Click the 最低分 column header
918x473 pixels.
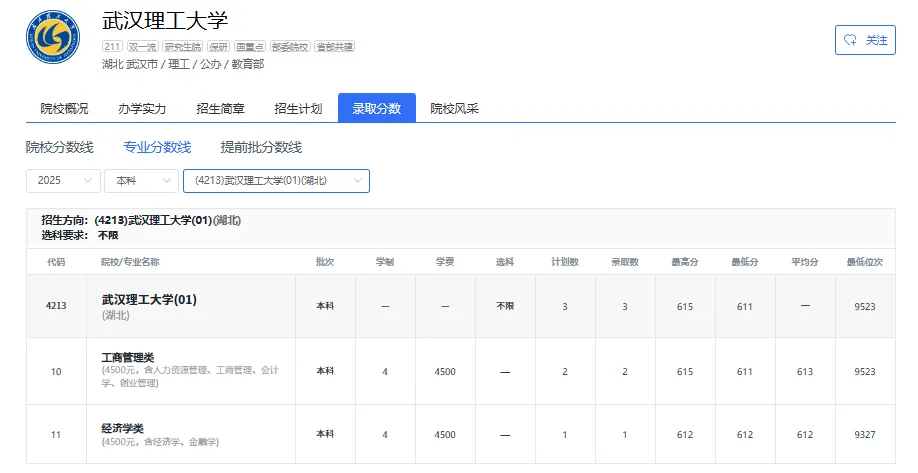tap(745, 262)
